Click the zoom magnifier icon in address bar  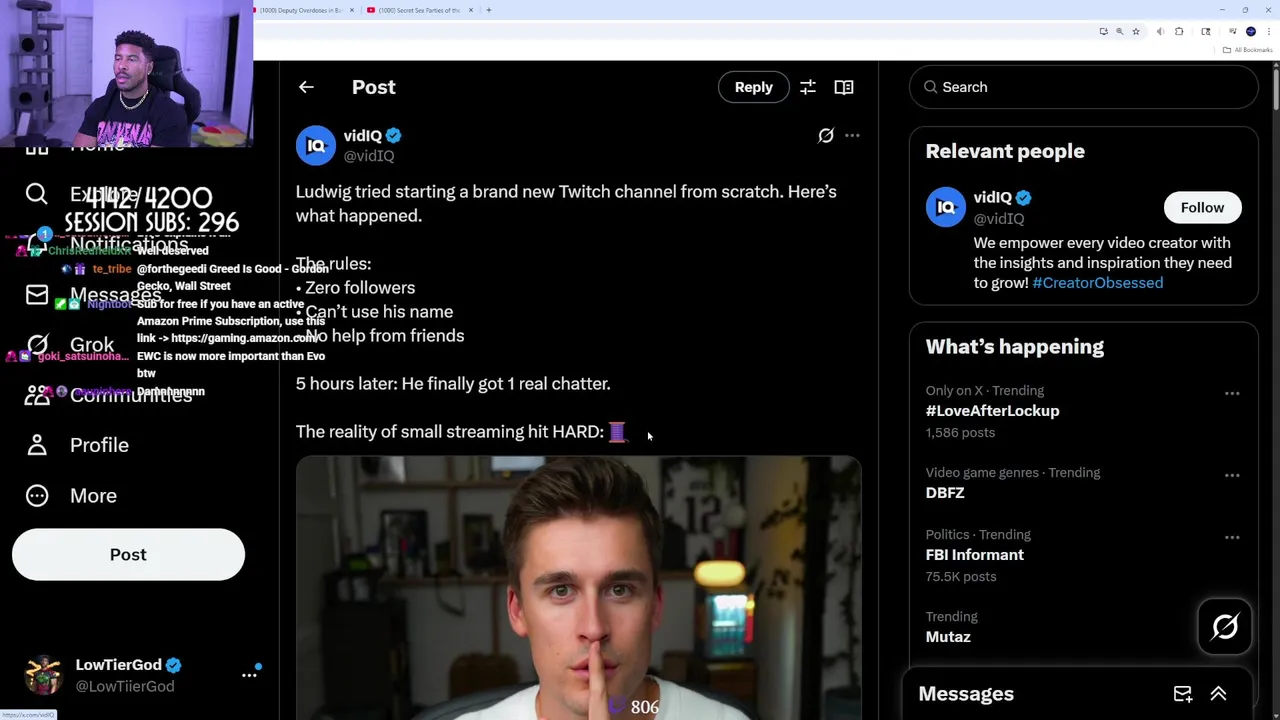(1119, 32)
